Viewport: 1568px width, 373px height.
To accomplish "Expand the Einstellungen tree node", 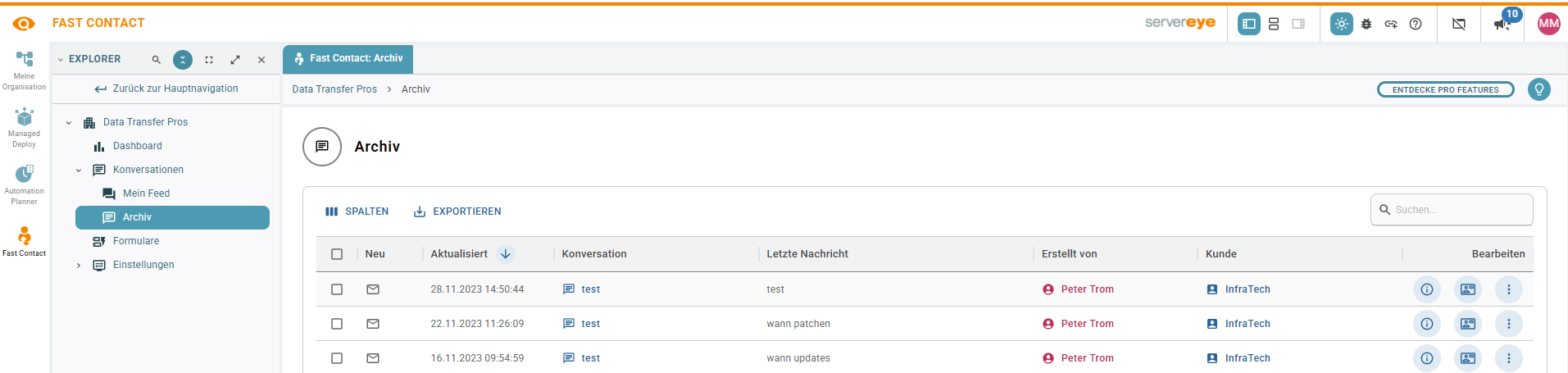I will click(79, 266).
